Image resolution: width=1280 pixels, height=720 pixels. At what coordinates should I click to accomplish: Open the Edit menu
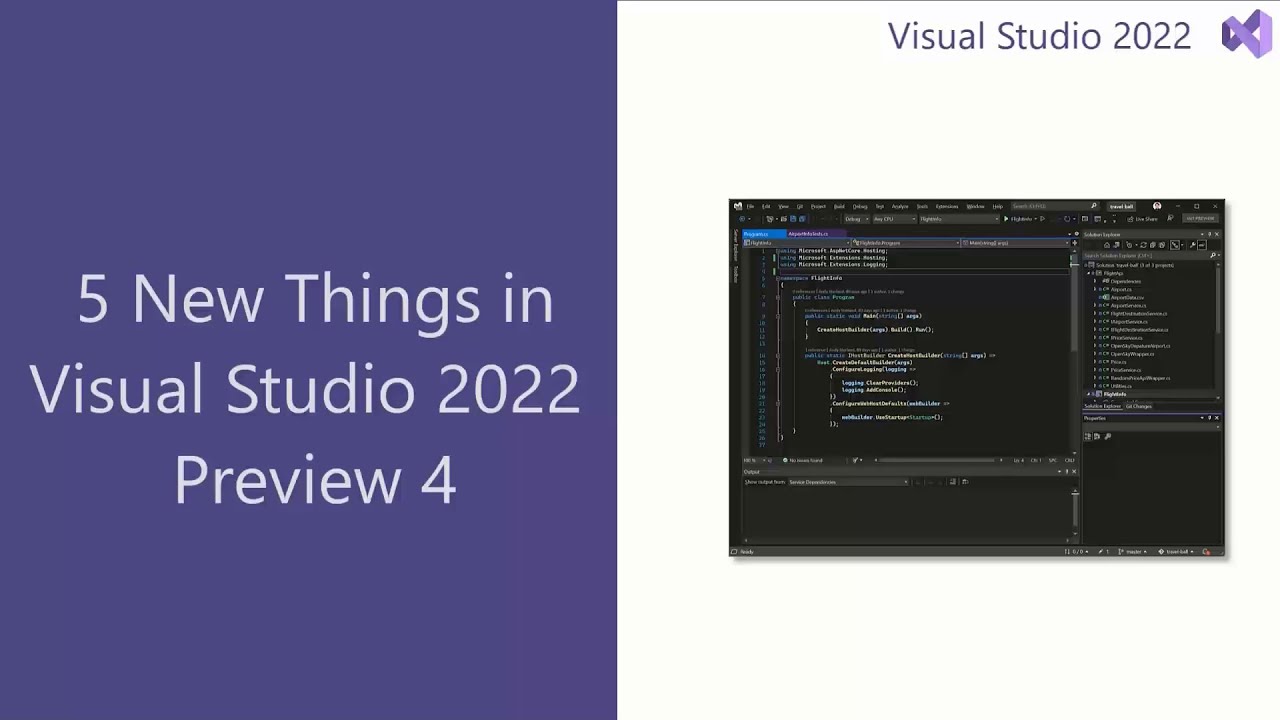tap(766, 206)
